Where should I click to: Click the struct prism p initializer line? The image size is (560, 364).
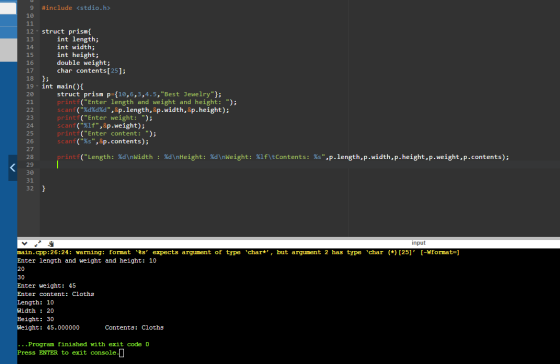coord(139,94)
